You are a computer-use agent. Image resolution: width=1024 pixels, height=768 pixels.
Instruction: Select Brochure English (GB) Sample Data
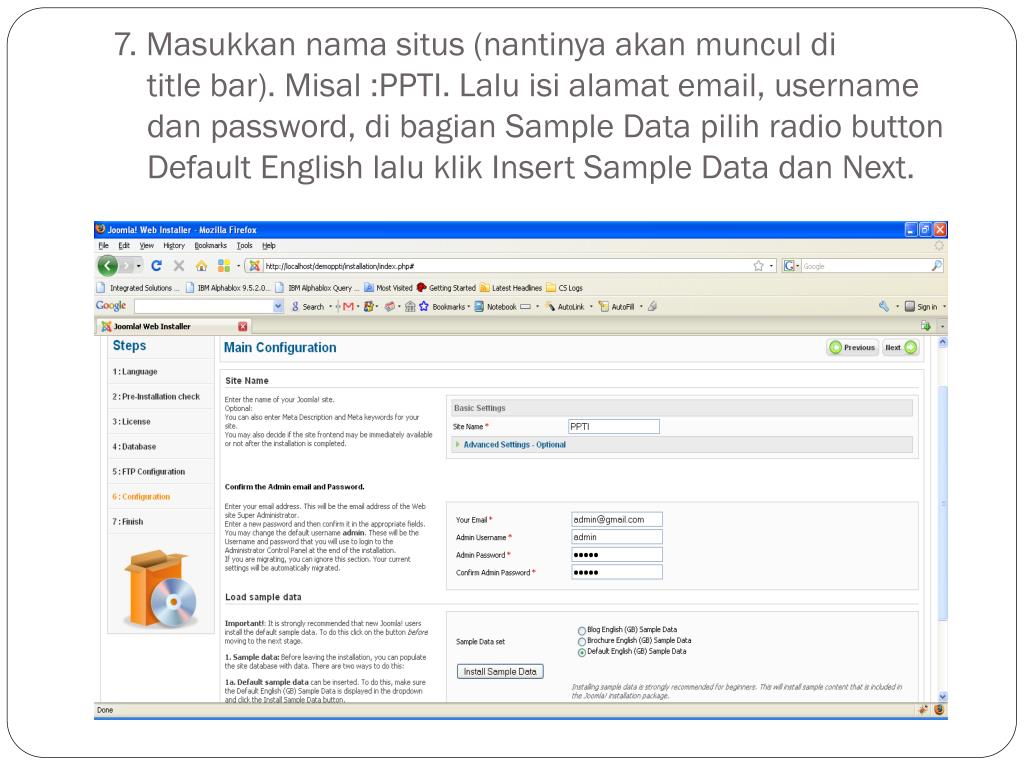pyautogui.click(x=581, y=641)
